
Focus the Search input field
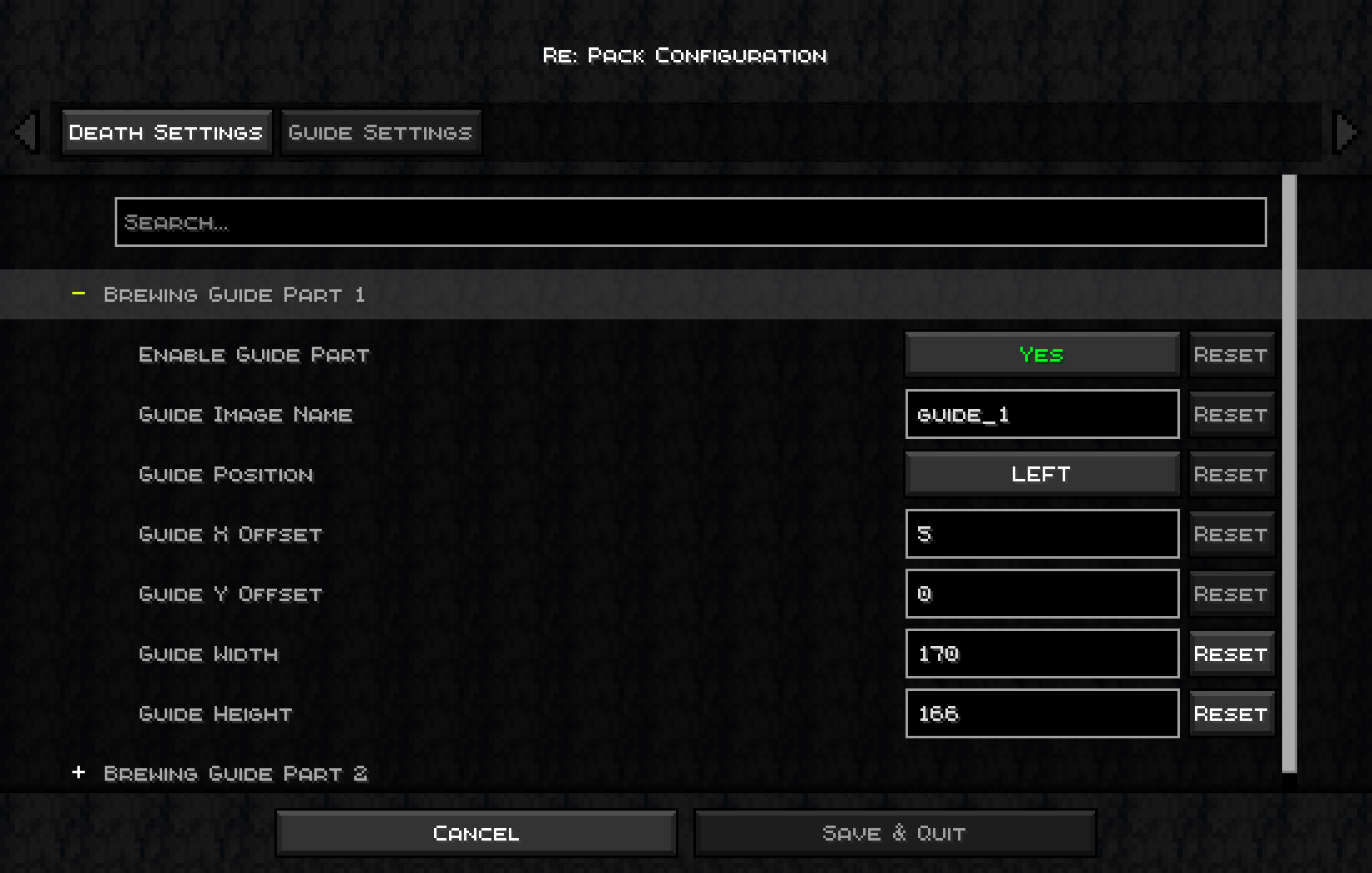tap(691, 222)
